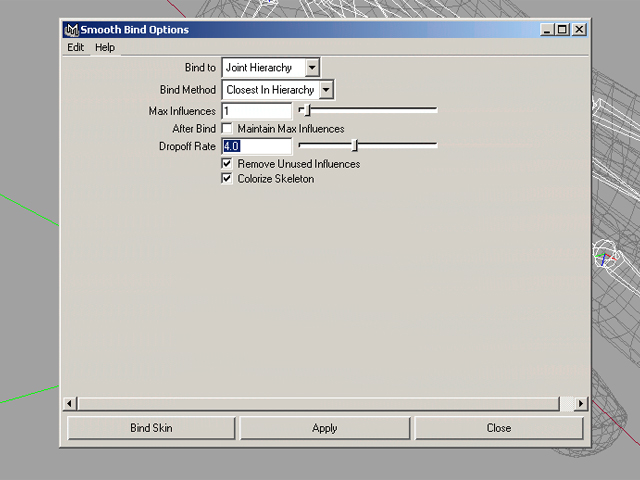Click the 'Max Influences' label text

pyautogui.click(x=182, y=111)
